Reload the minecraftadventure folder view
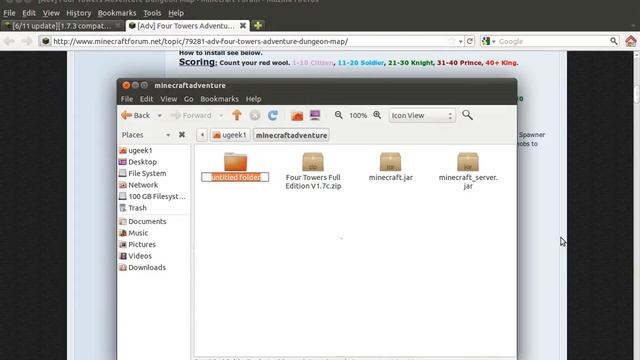 (x=273, y=116)
